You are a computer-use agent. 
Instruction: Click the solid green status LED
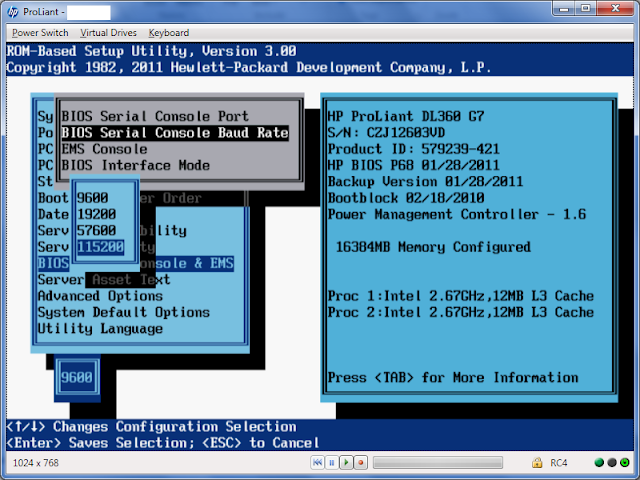coord(599,462)
